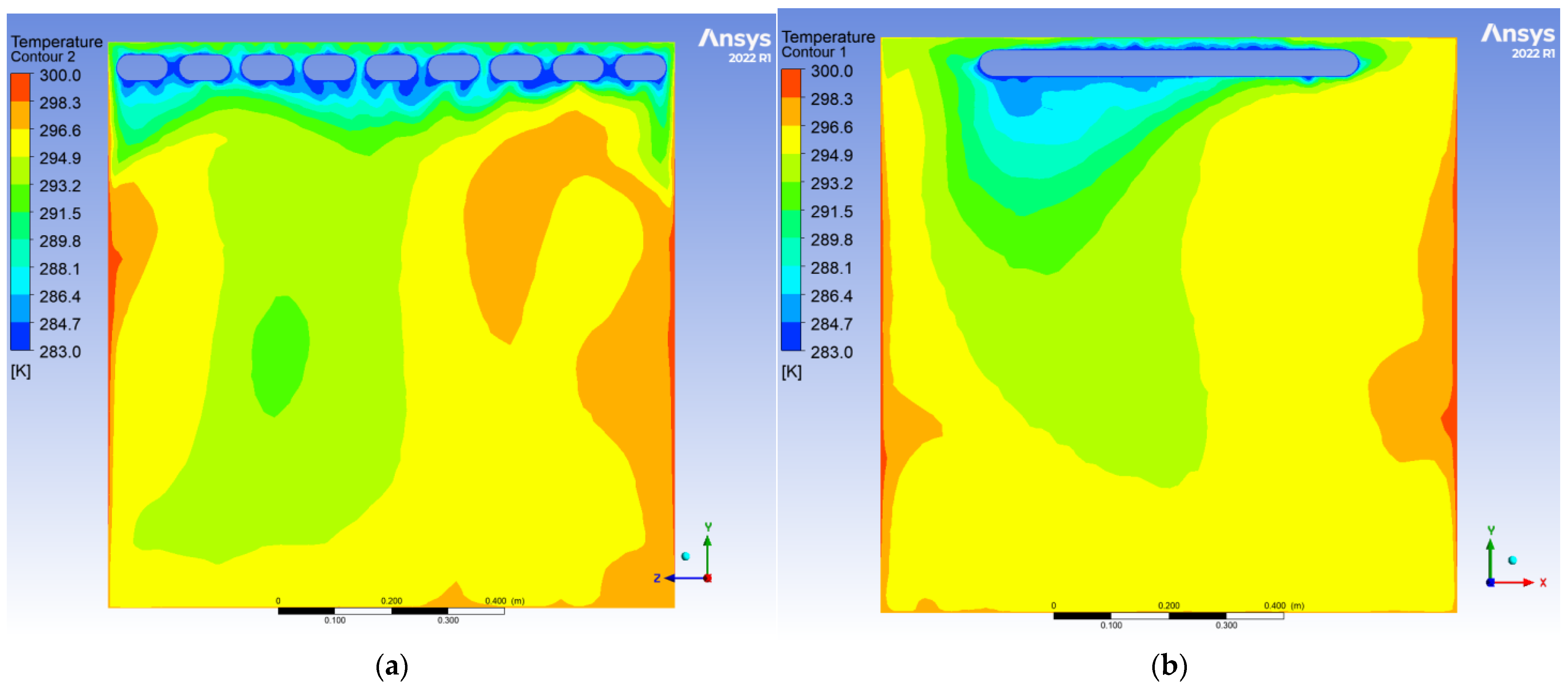Select the leftmost tube cross-section in plot (a)

(x=143, y=68)
